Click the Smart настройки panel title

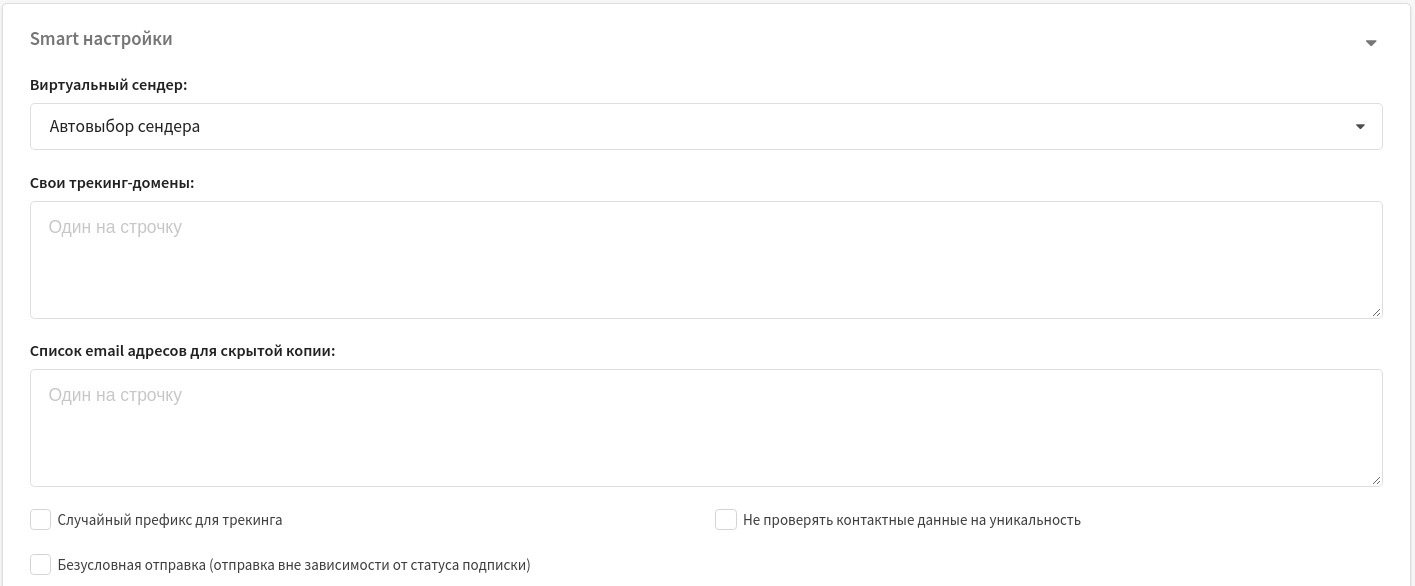(x=101, y=39)
